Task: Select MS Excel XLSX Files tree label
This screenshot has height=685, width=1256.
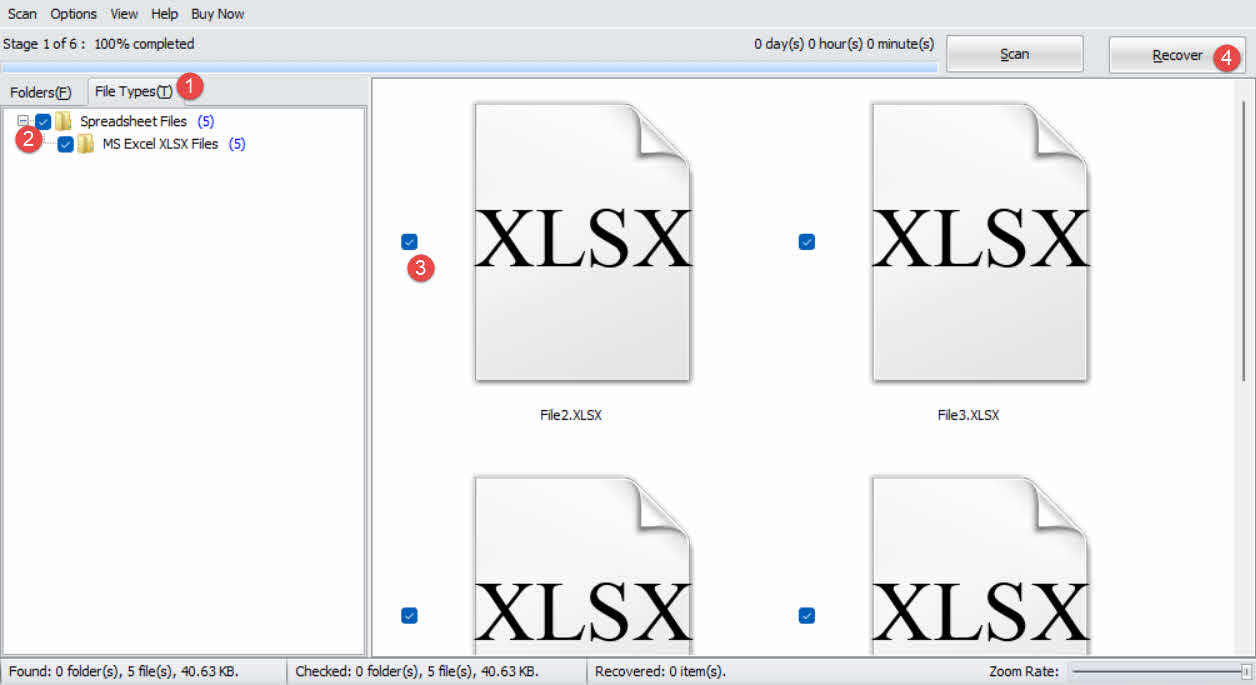Action: click(x=160, y=144)
